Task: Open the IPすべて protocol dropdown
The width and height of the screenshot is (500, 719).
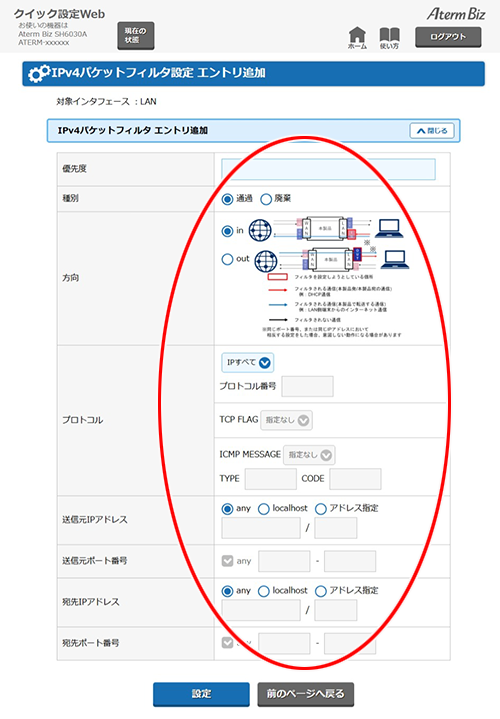Action: (x=248, y=363)
